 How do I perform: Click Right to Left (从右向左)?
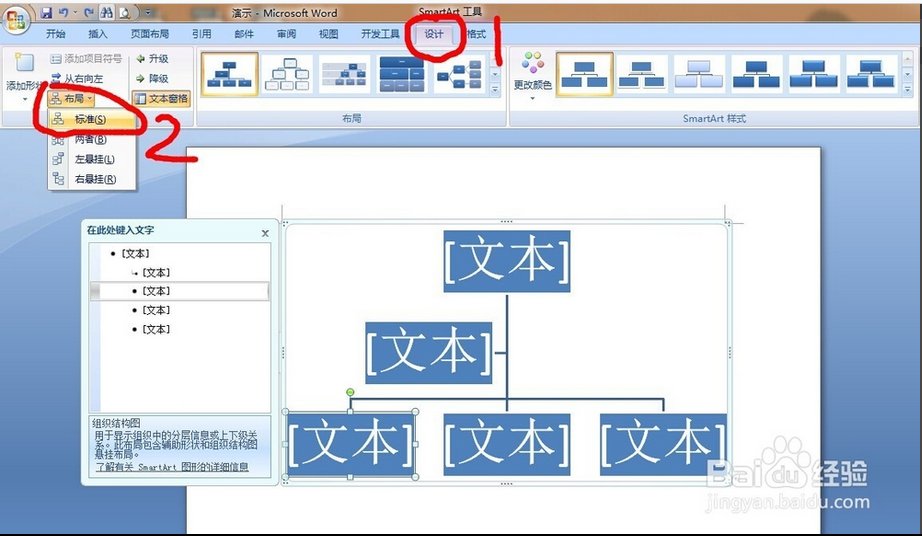tap(77, 78)
